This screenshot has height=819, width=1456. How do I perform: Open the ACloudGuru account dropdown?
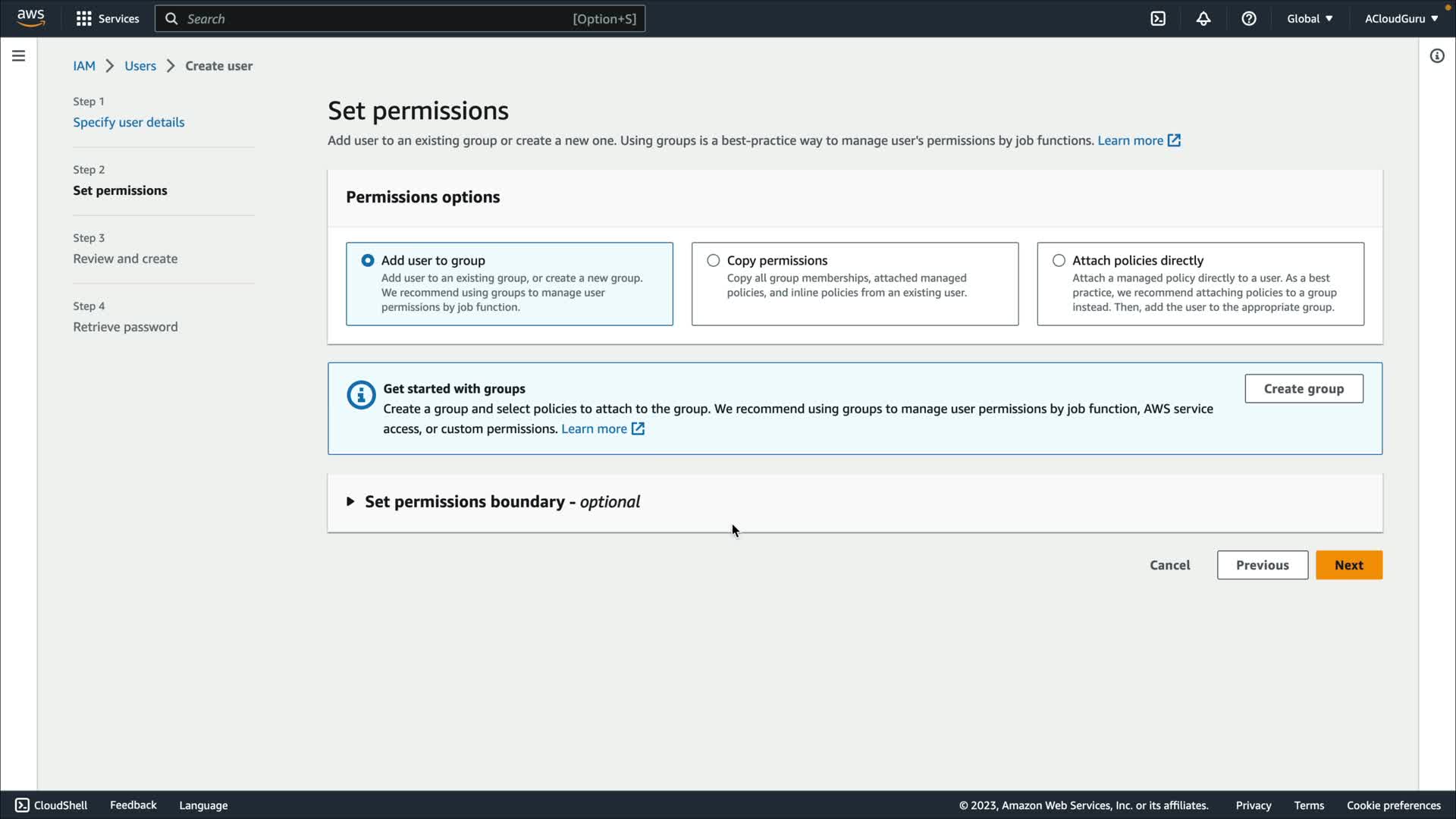[x=1401, y=19]
